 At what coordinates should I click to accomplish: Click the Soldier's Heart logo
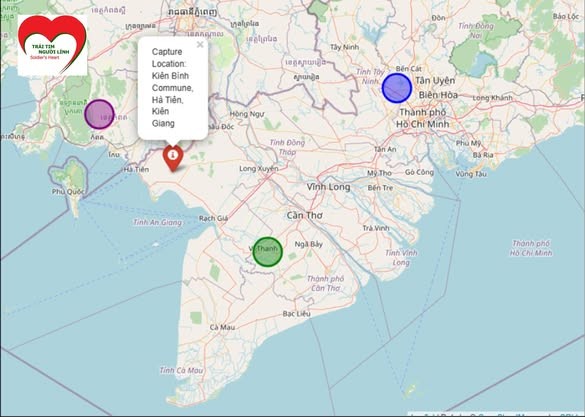click(x=53, y=46)
